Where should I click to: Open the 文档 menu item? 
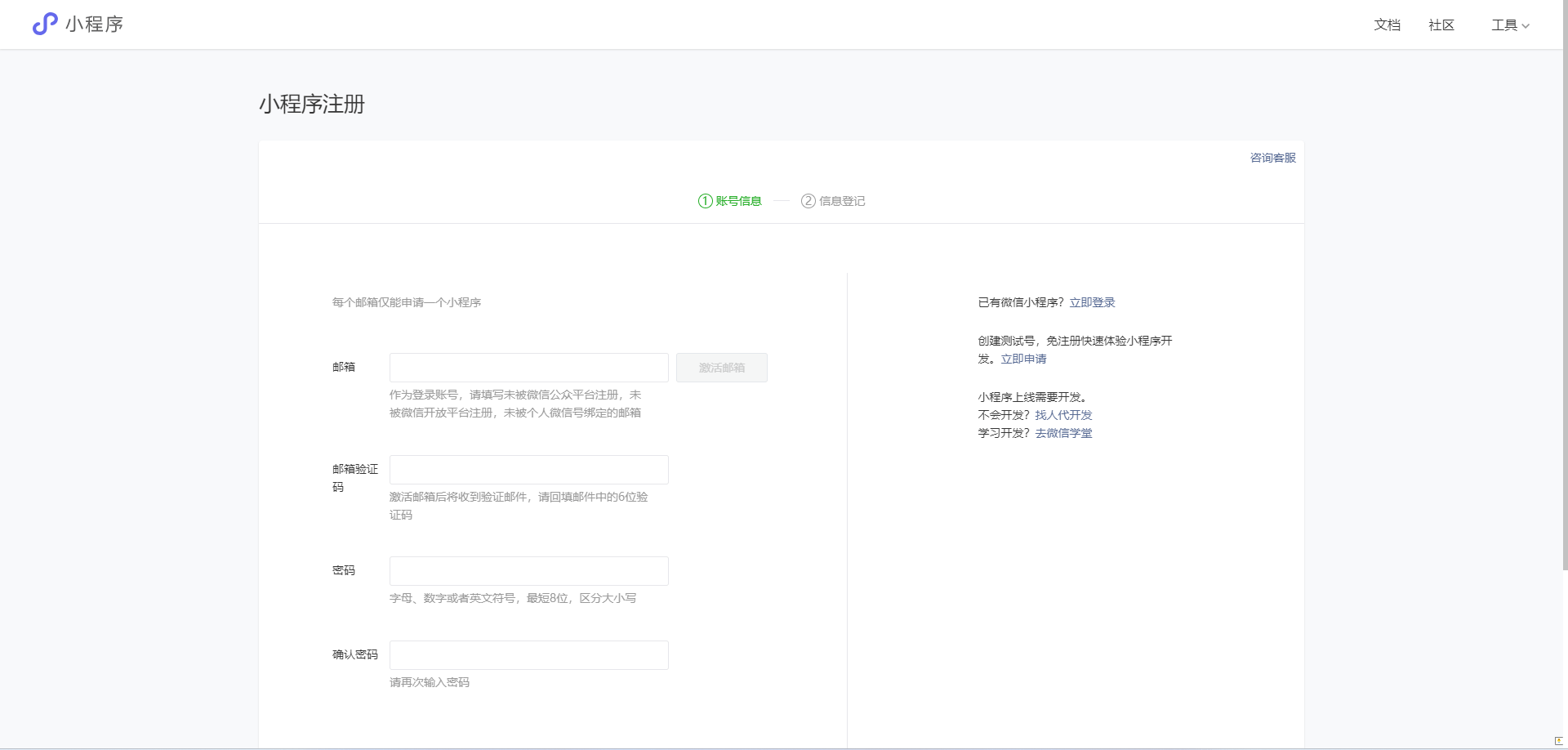coord(1387,25)
